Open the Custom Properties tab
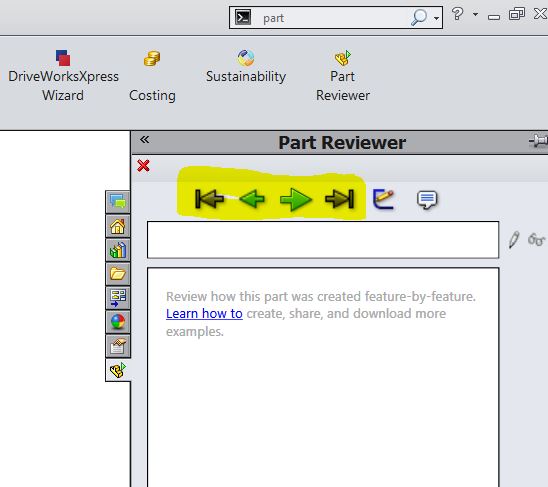 [118, 346]
